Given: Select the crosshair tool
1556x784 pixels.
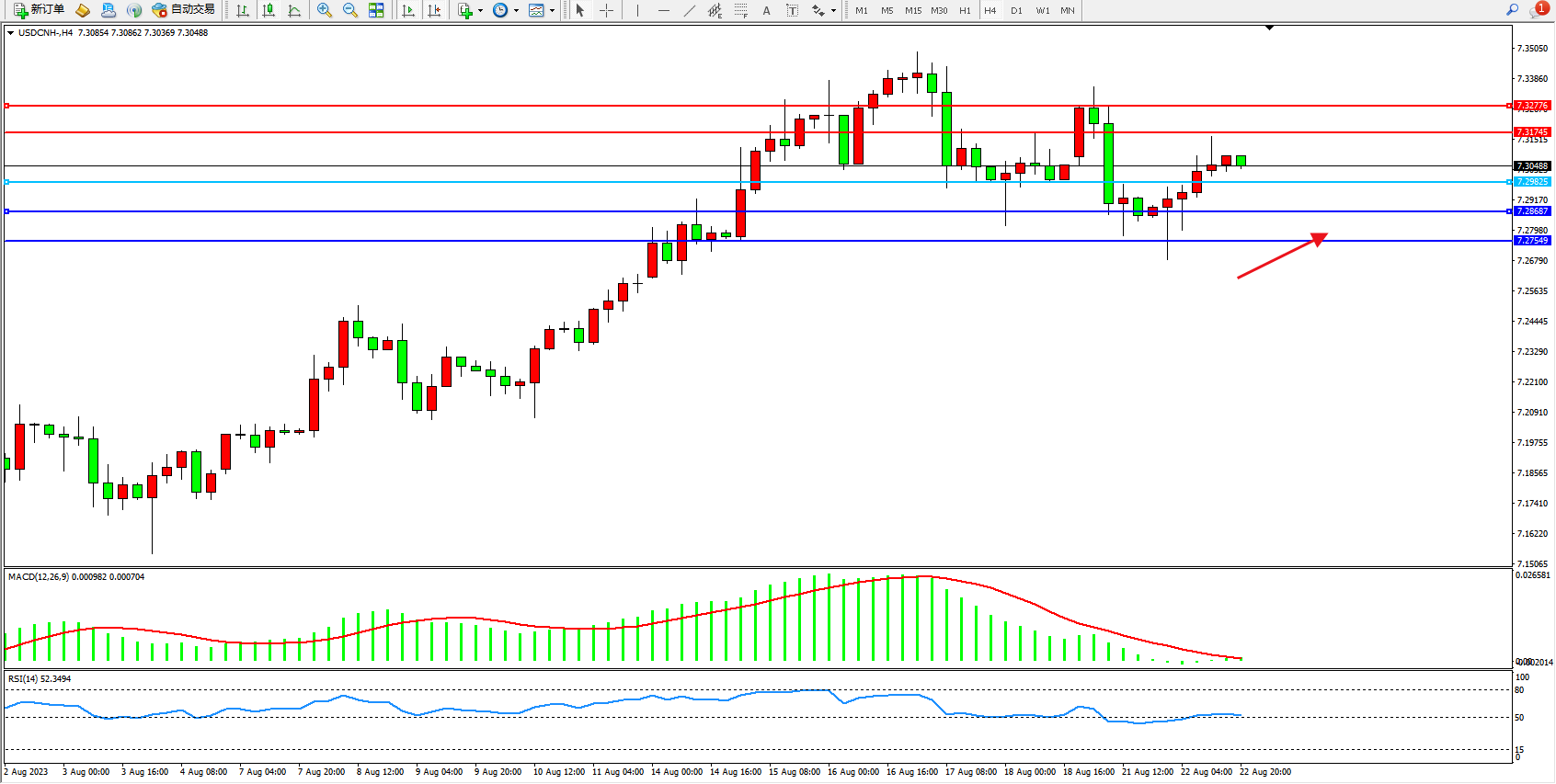Looking at the screenshot, I should 606,10.
